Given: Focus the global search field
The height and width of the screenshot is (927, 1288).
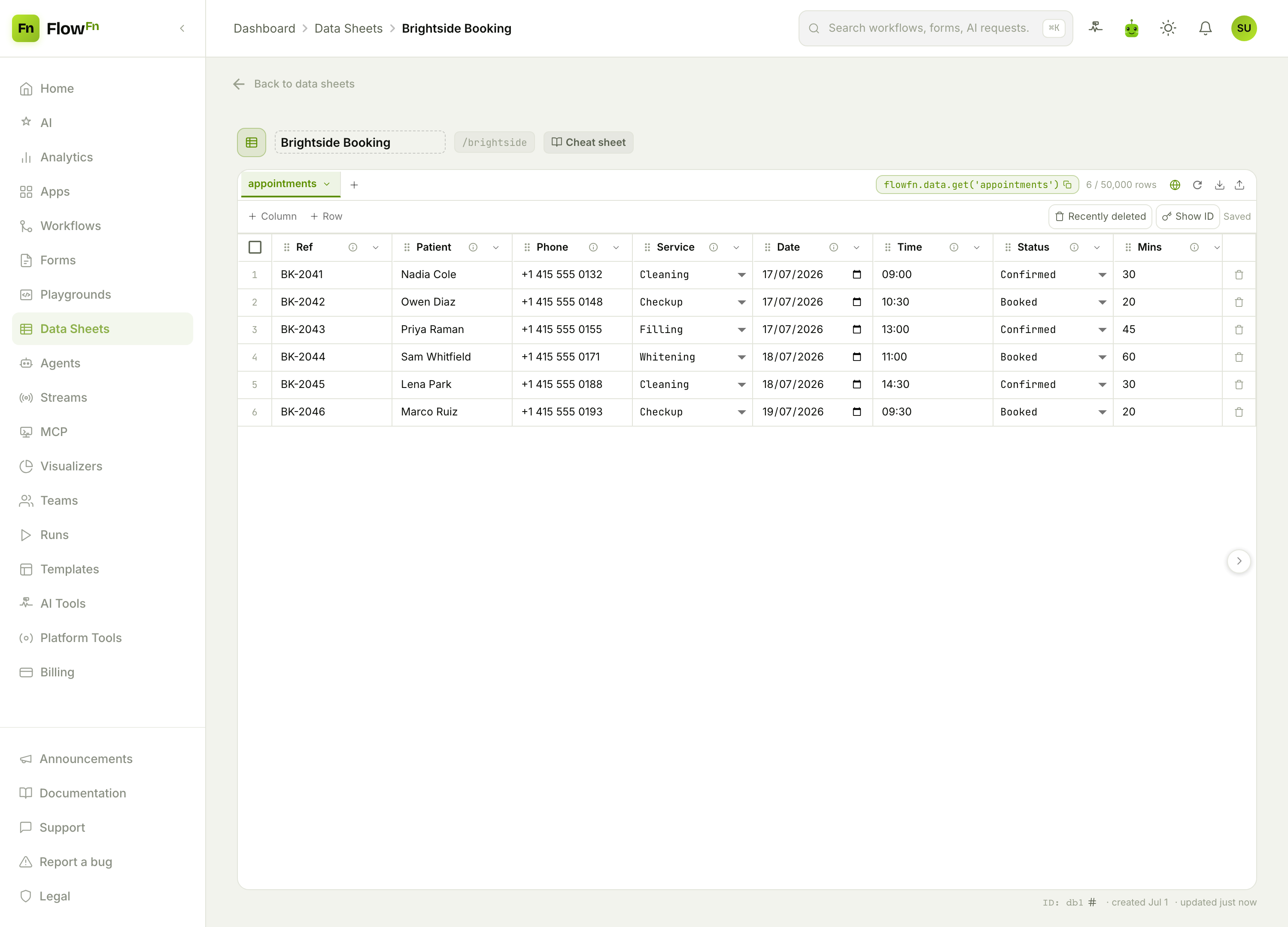Looking at the screenshot, I should (x=936, y=28).
